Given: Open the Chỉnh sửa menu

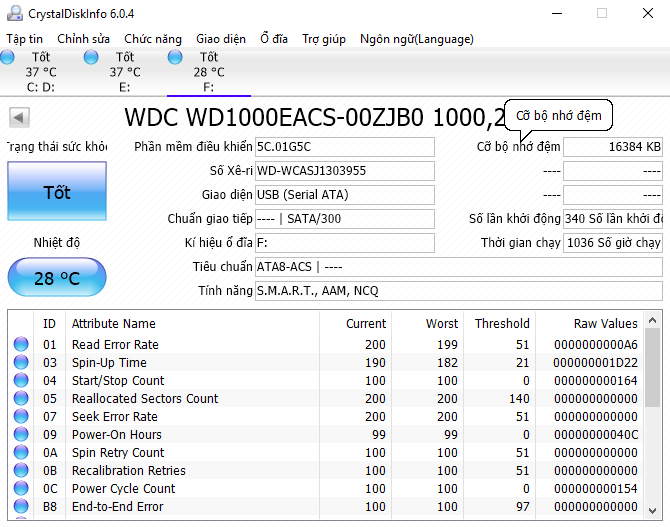Looking at the screenshot, I should click(83, 39).
